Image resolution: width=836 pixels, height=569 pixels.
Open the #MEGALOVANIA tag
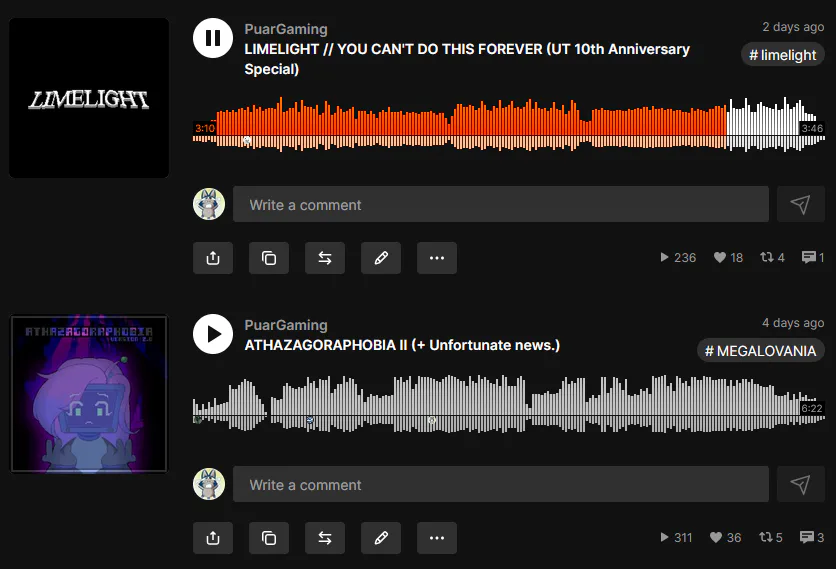[761, 351]
